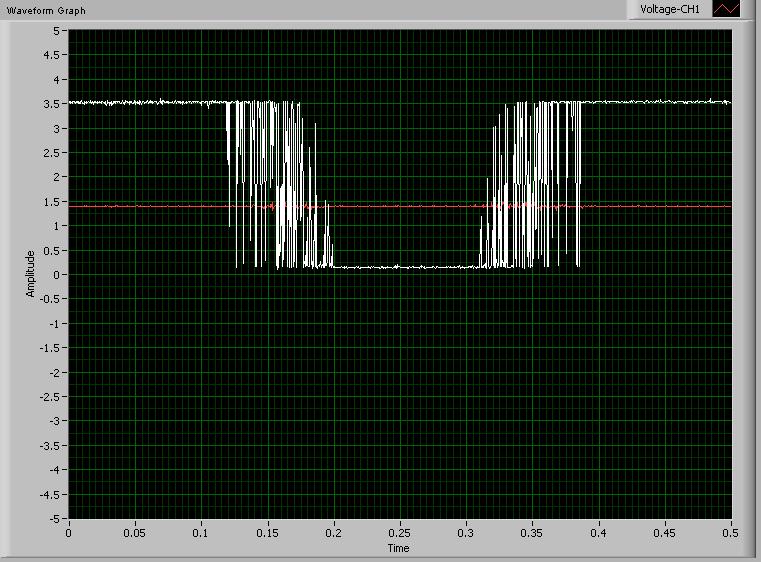Click the y-axis tick label -4.5
This screenshot has width=761, height=562.
click(52, 494)
